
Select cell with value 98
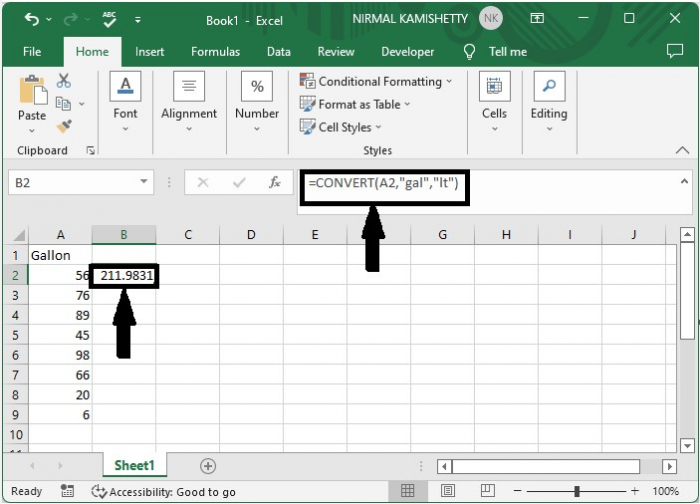[60, 355]
